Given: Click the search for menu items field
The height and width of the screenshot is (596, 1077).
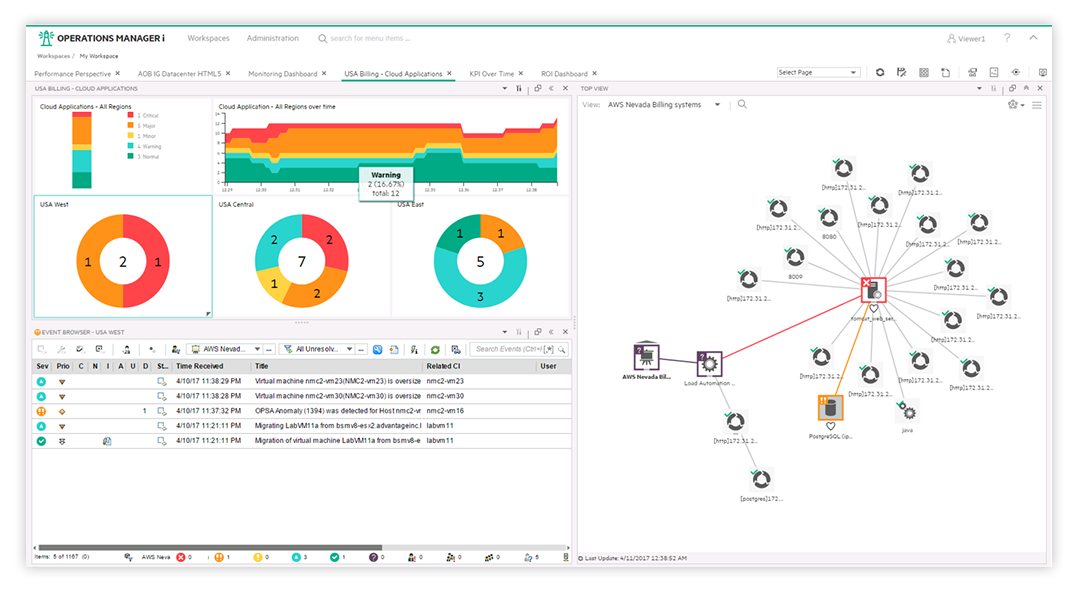Looking at the screenshot, I should point(370,38).
